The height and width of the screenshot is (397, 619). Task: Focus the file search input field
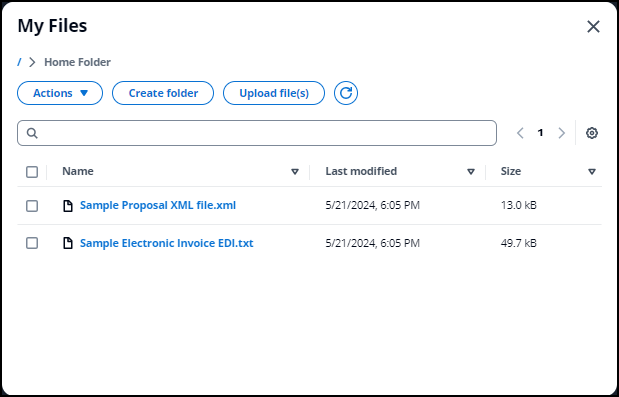tap(257, 133)
